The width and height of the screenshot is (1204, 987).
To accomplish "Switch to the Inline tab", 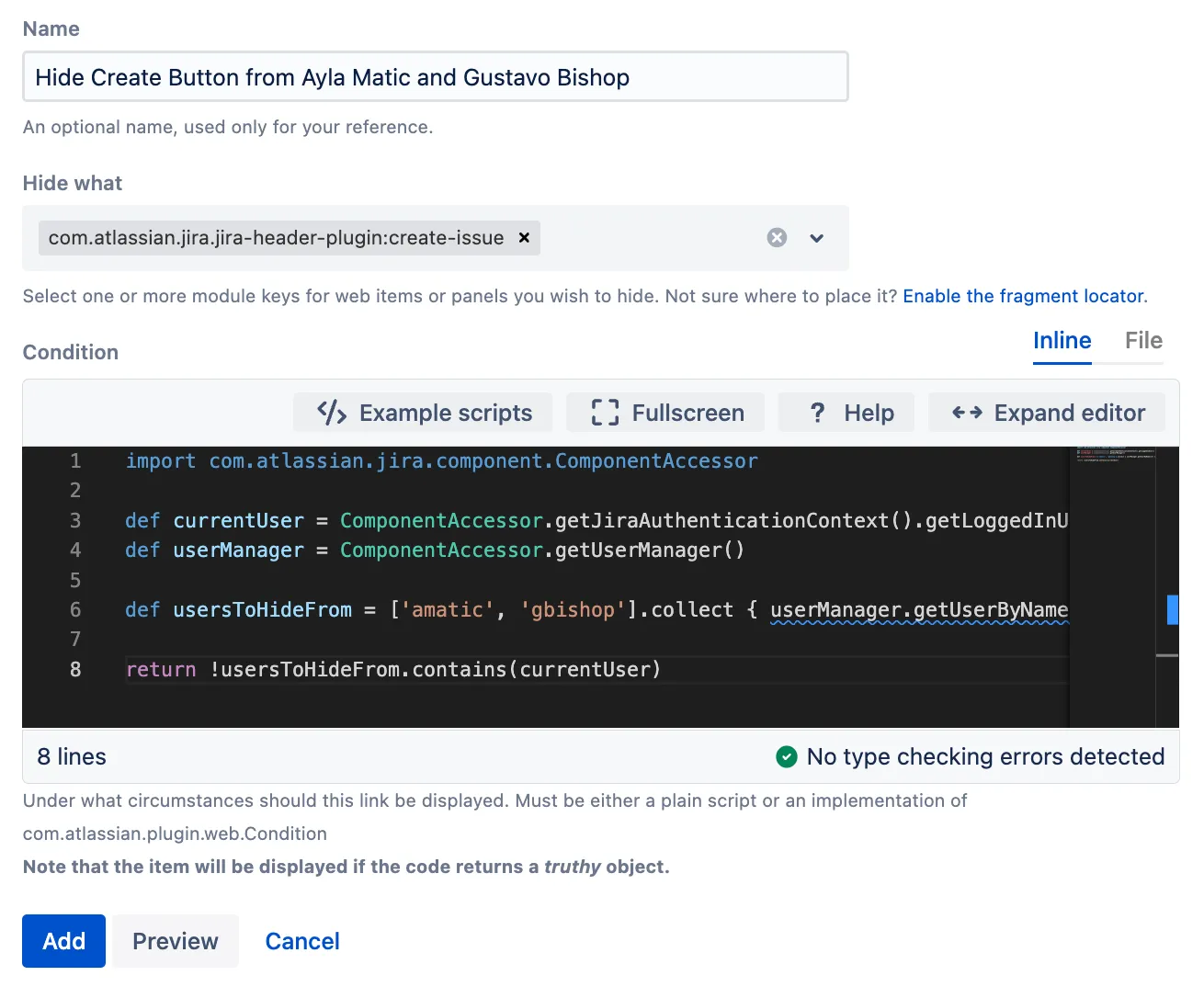I will tap(1062, 341).
